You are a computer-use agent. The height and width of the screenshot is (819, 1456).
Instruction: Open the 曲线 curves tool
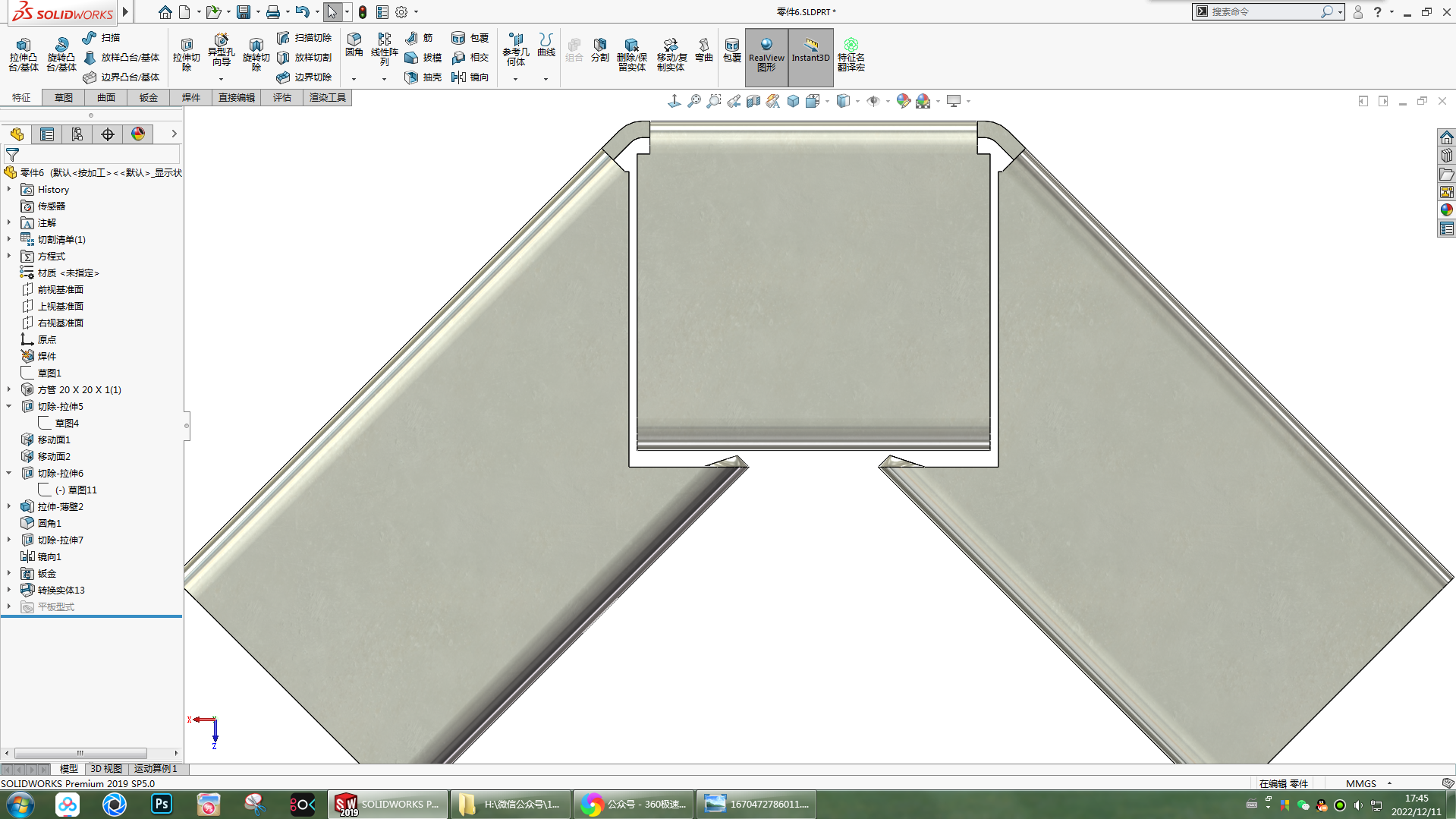click(x=546, y=45)
